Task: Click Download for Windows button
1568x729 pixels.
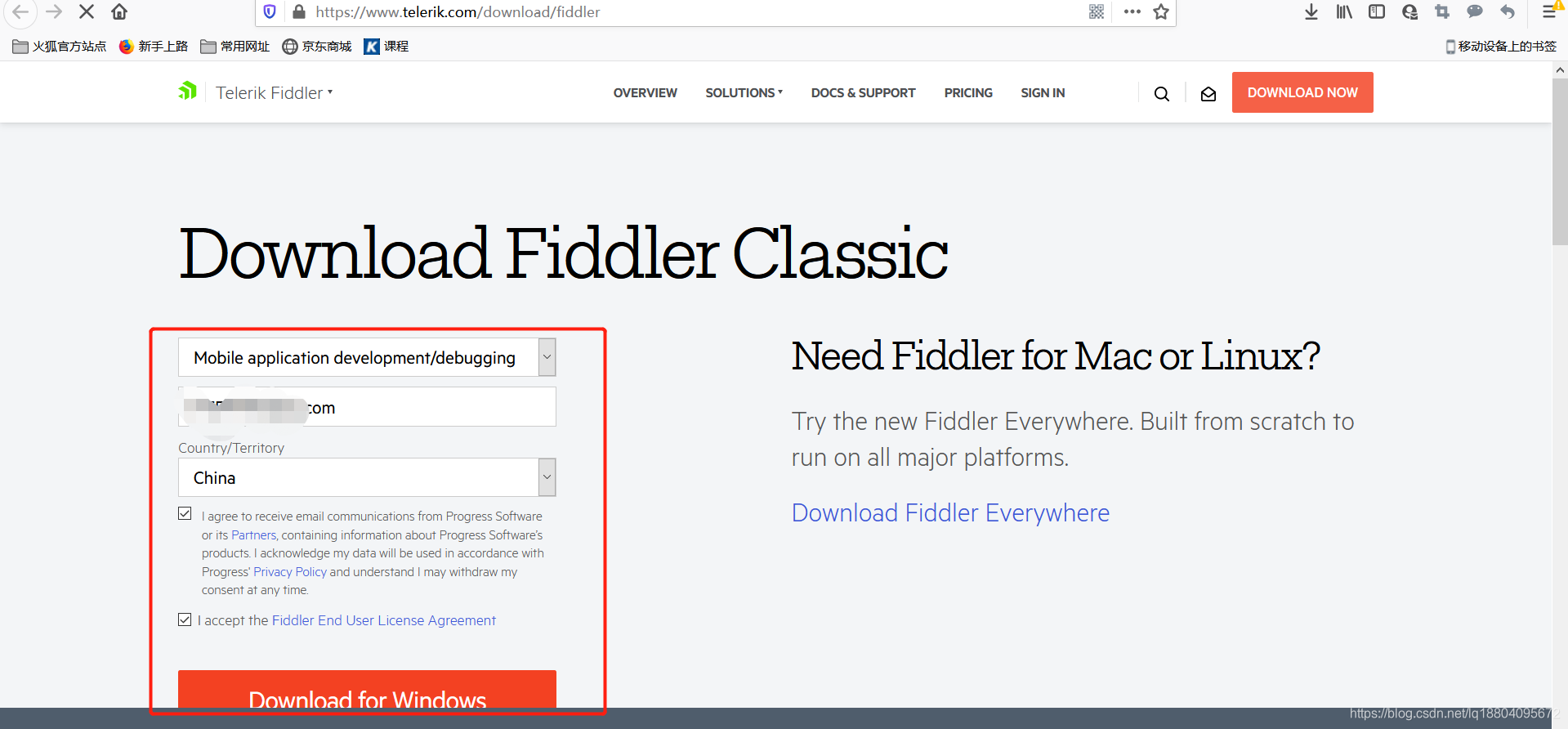Action: tap(367, 690)
